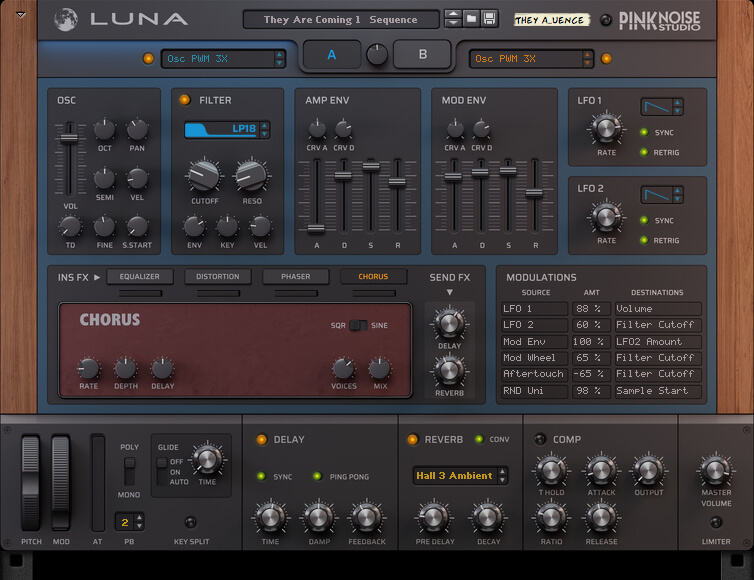Click the KEY SPLIT button

pos(191,522)
